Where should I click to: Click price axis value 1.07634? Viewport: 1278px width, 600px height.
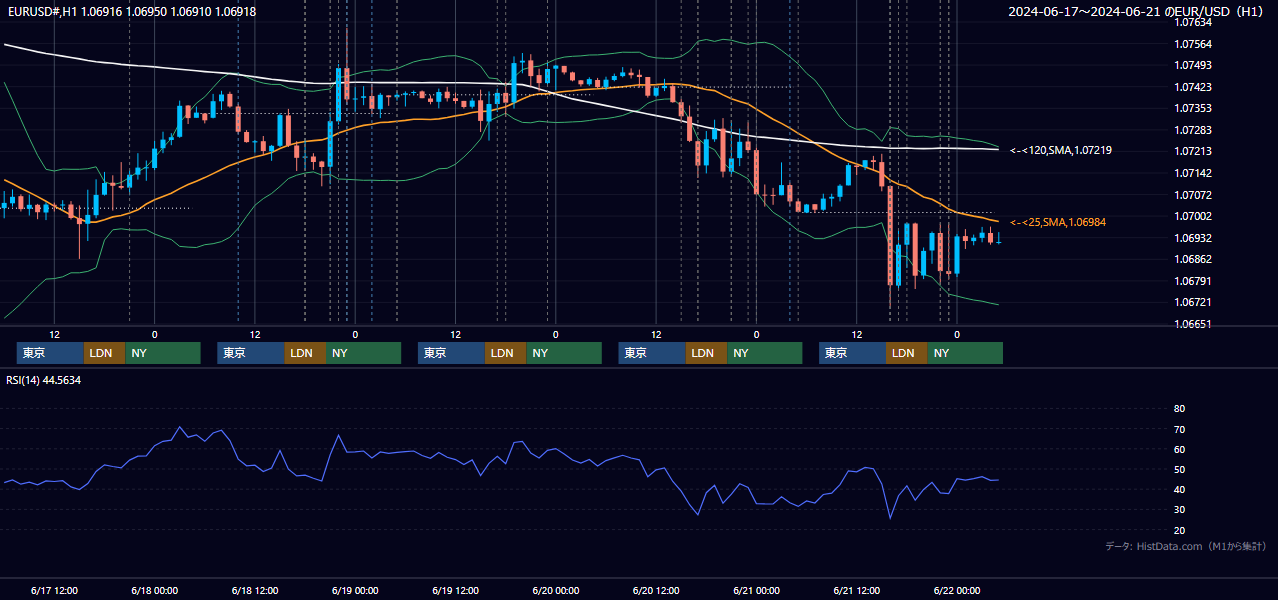(x=1192, y=22)
